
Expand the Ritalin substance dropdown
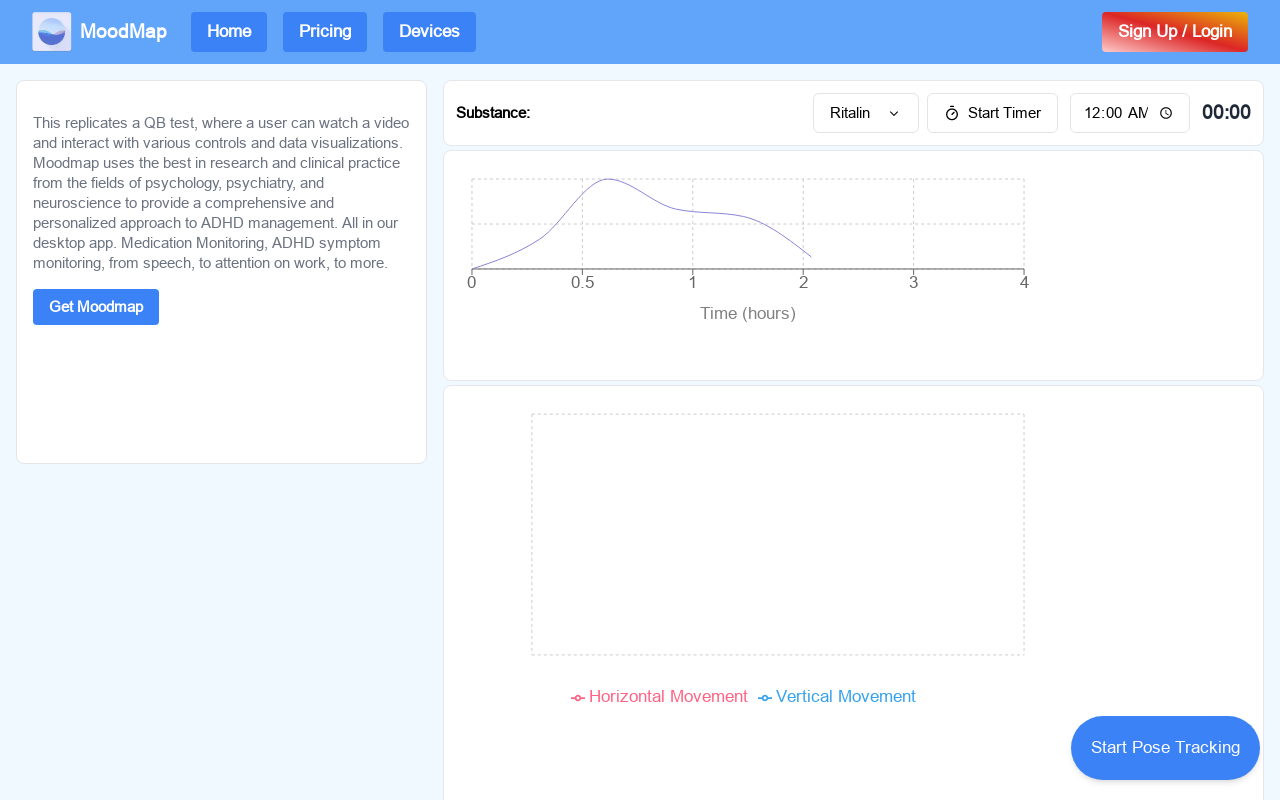tap(865, 113)
